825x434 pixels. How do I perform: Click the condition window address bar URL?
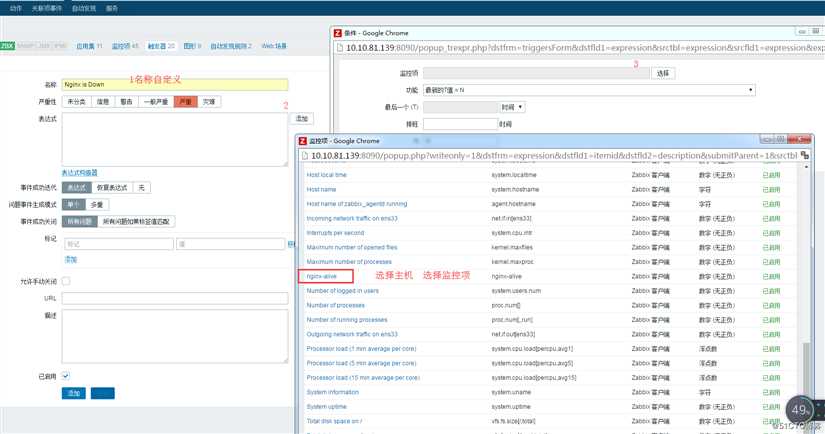pyautogui.click(x=584, y=48)
